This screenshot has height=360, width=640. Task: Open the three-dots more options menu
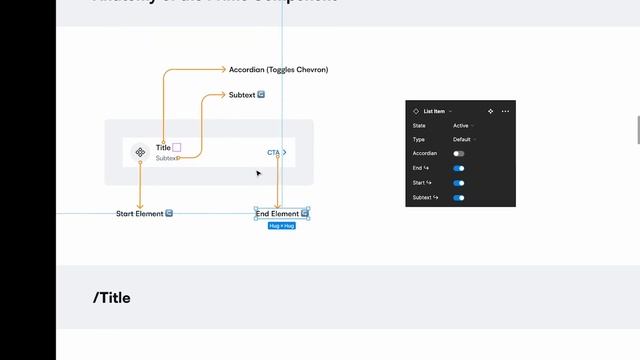(x=505, y=111)
